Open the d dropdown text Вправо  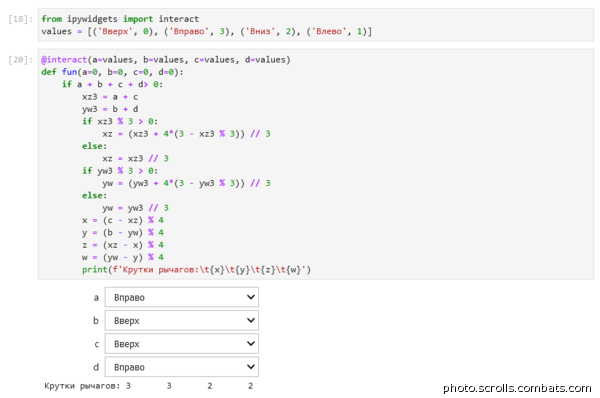point(129,367)
